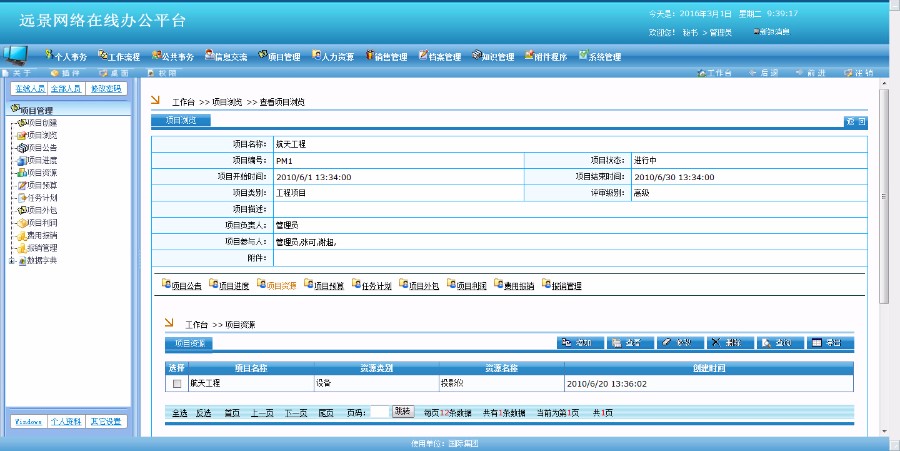900x451 pixels.
Task: Open 个人事务 in the top navigation
Action: [x=66, y=56]
